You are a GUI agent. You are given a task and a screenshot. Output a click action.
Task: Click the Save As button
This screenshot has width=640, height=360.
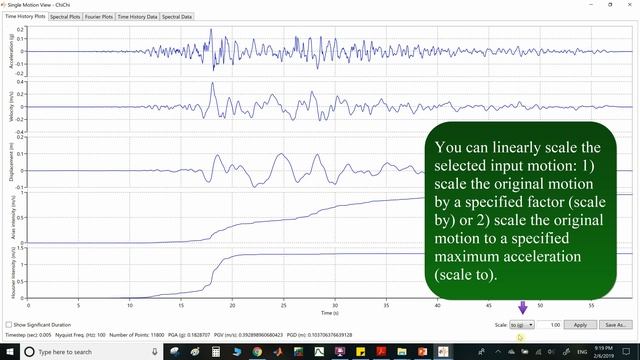(x=616, y=325)
